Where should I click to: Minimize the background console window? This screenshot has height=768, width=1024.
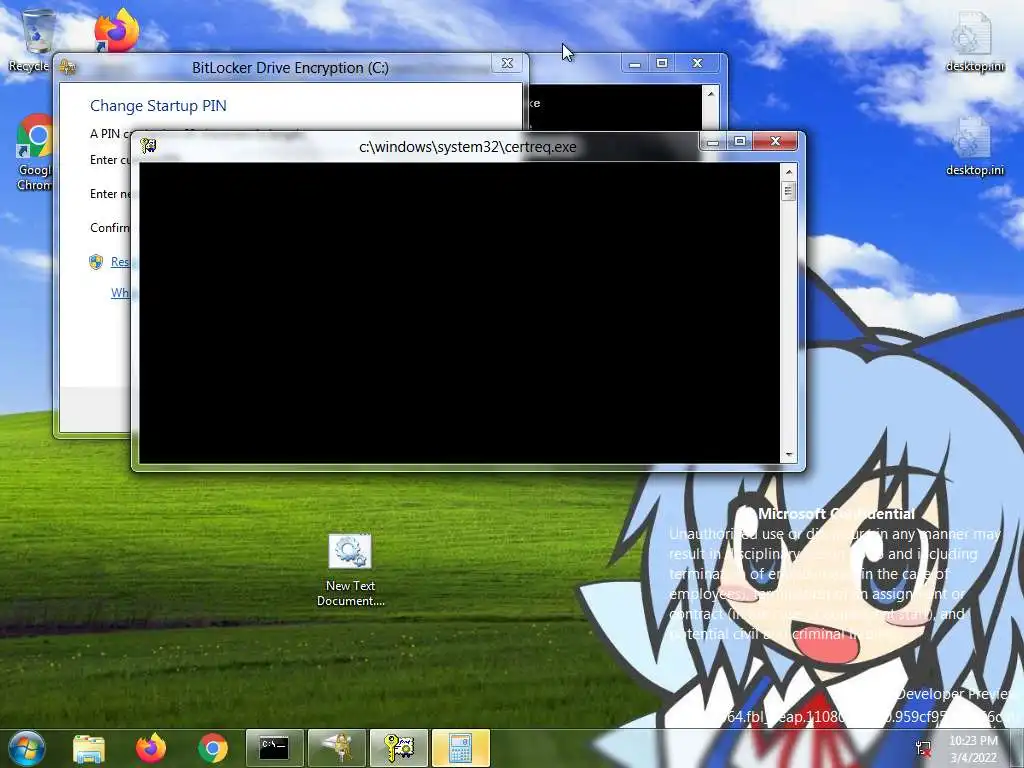pos(635,63)
